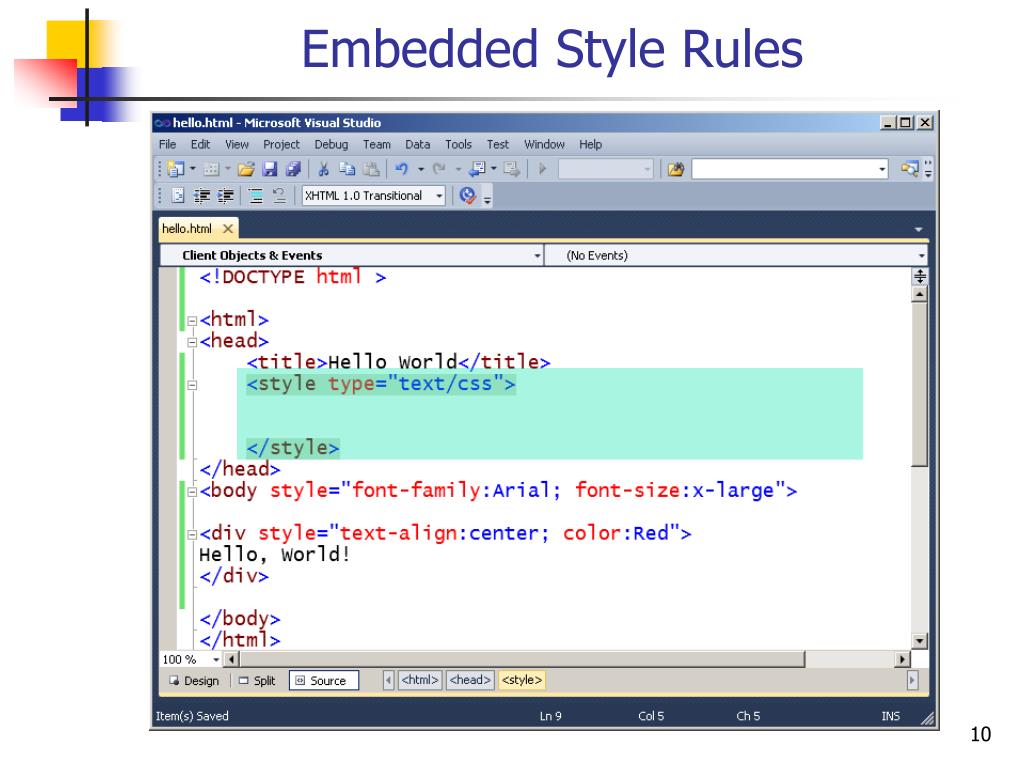1024x768 pixels.
Task: Open the 100 % zoom dropdown
Action: pos(216,660)
